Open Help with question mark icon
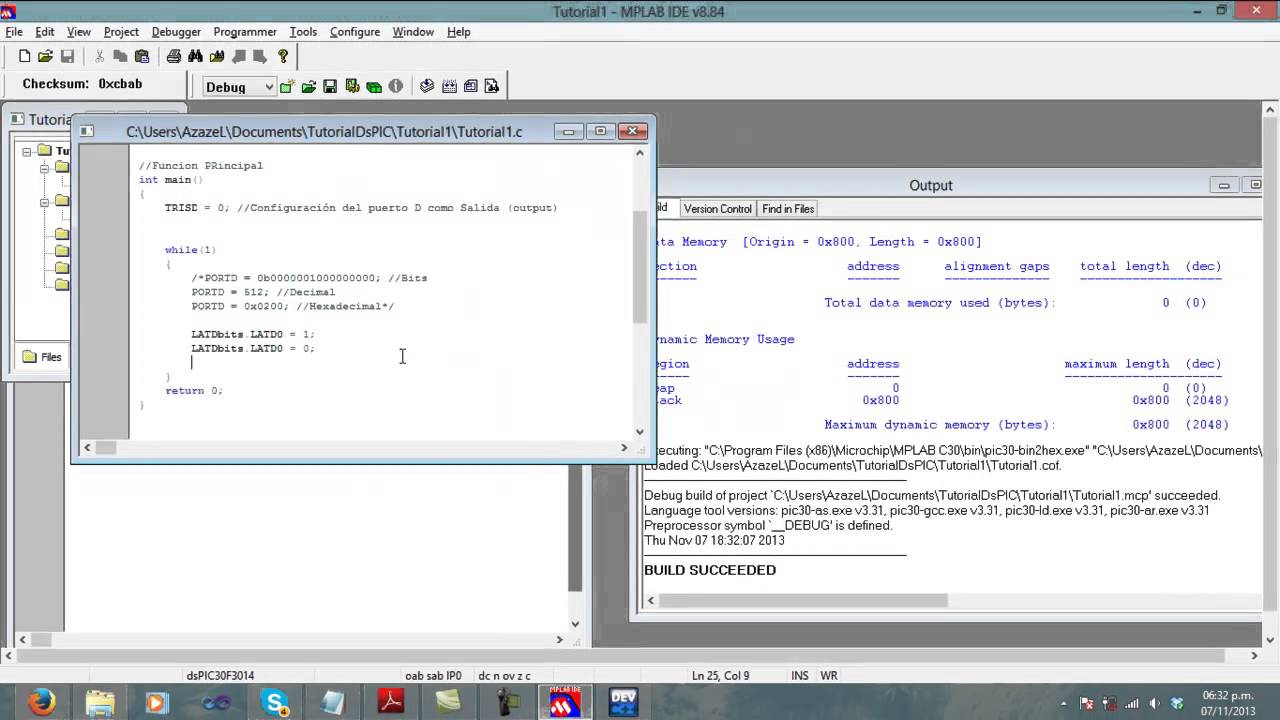Viewport: 1280px width, 720px height. (x=283, y=57)
